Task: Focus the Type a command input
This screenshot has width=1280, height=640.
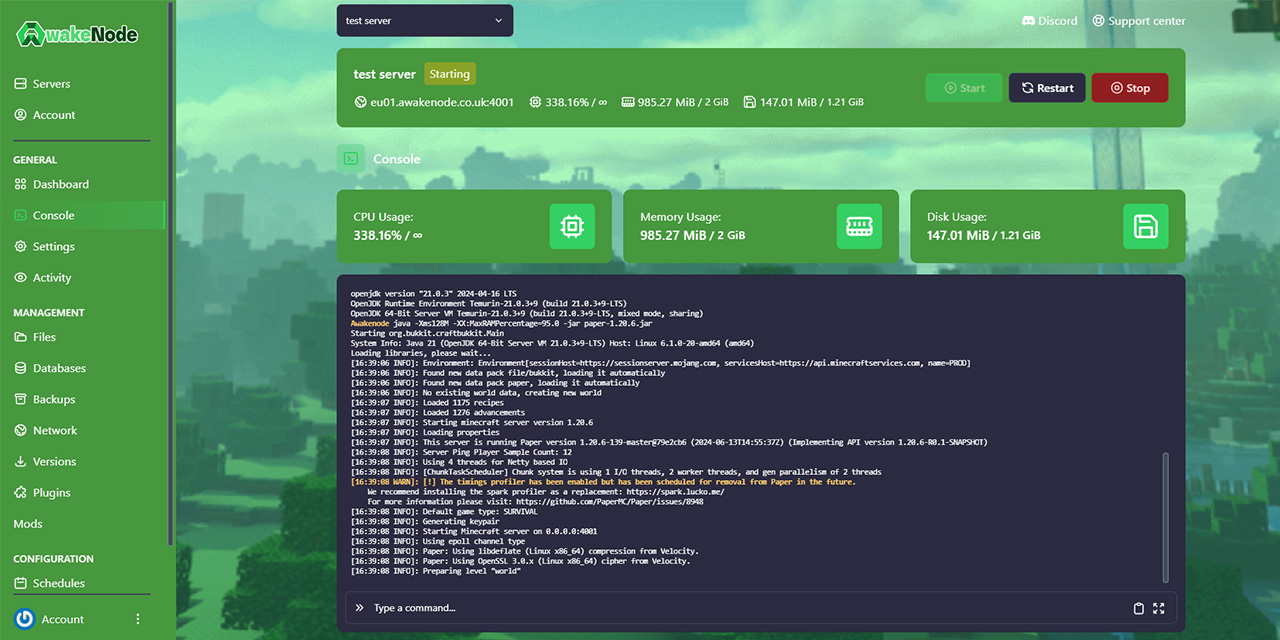Action: click(740, 608)
